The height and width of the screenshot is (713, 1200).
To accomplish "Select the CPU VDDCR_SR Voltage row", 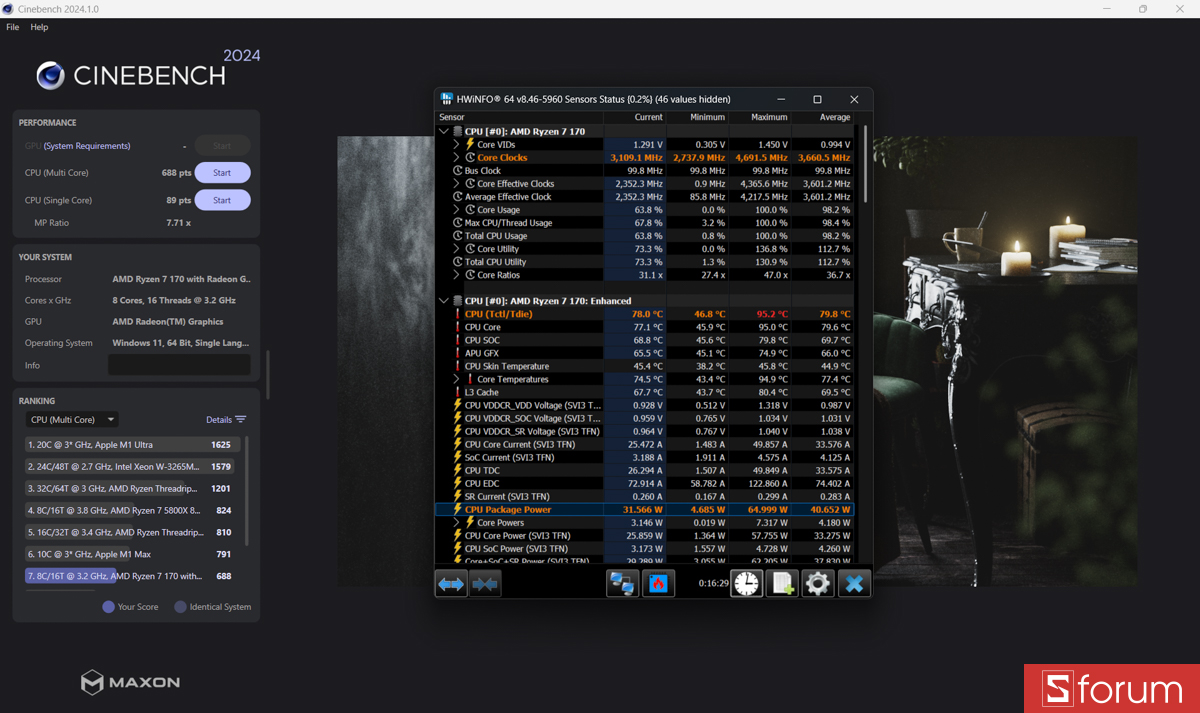I will pyautogui.click(x=645, y=431).
